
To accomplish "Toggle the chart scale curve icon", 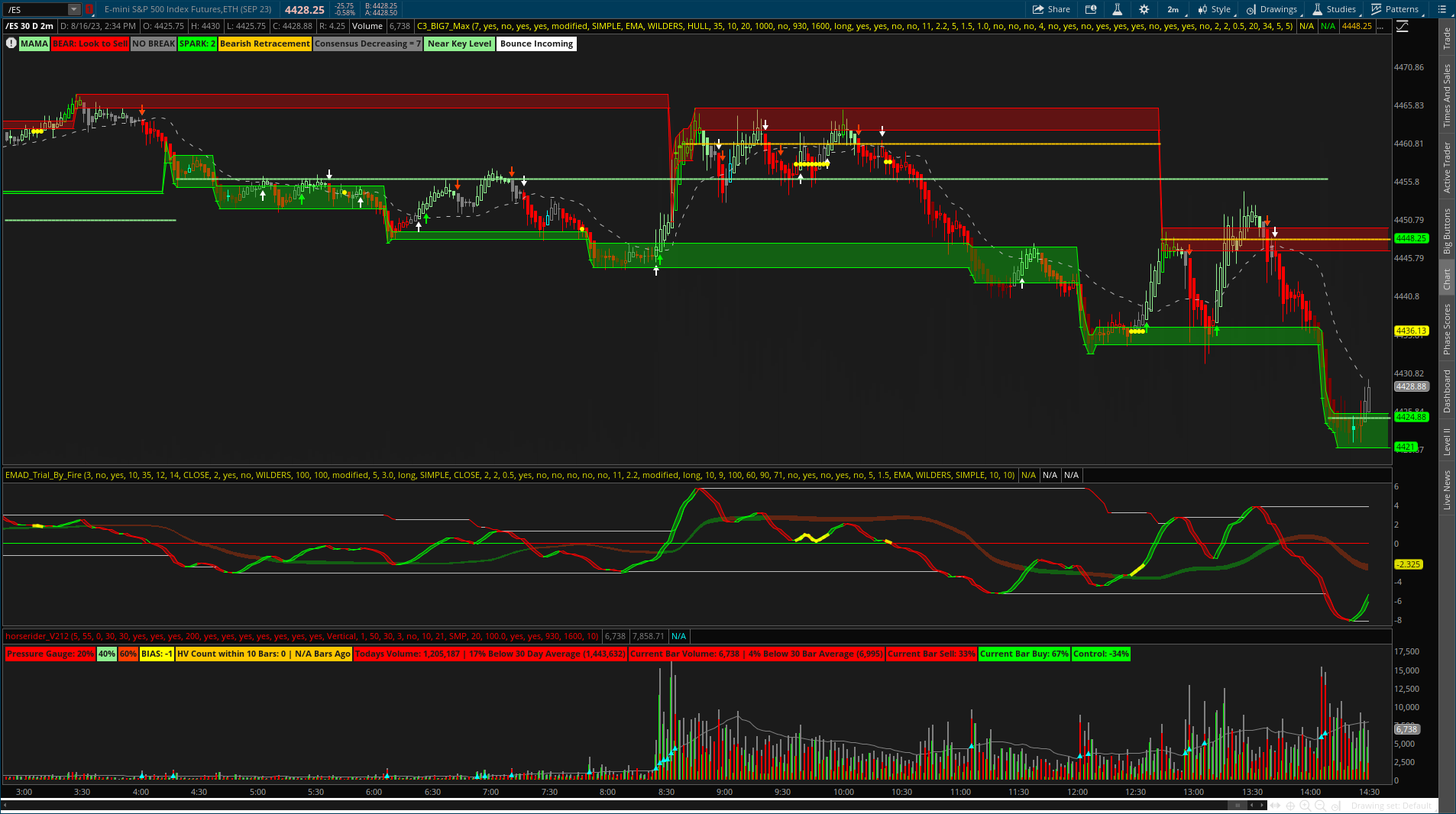I will [x=1402, y=26].
